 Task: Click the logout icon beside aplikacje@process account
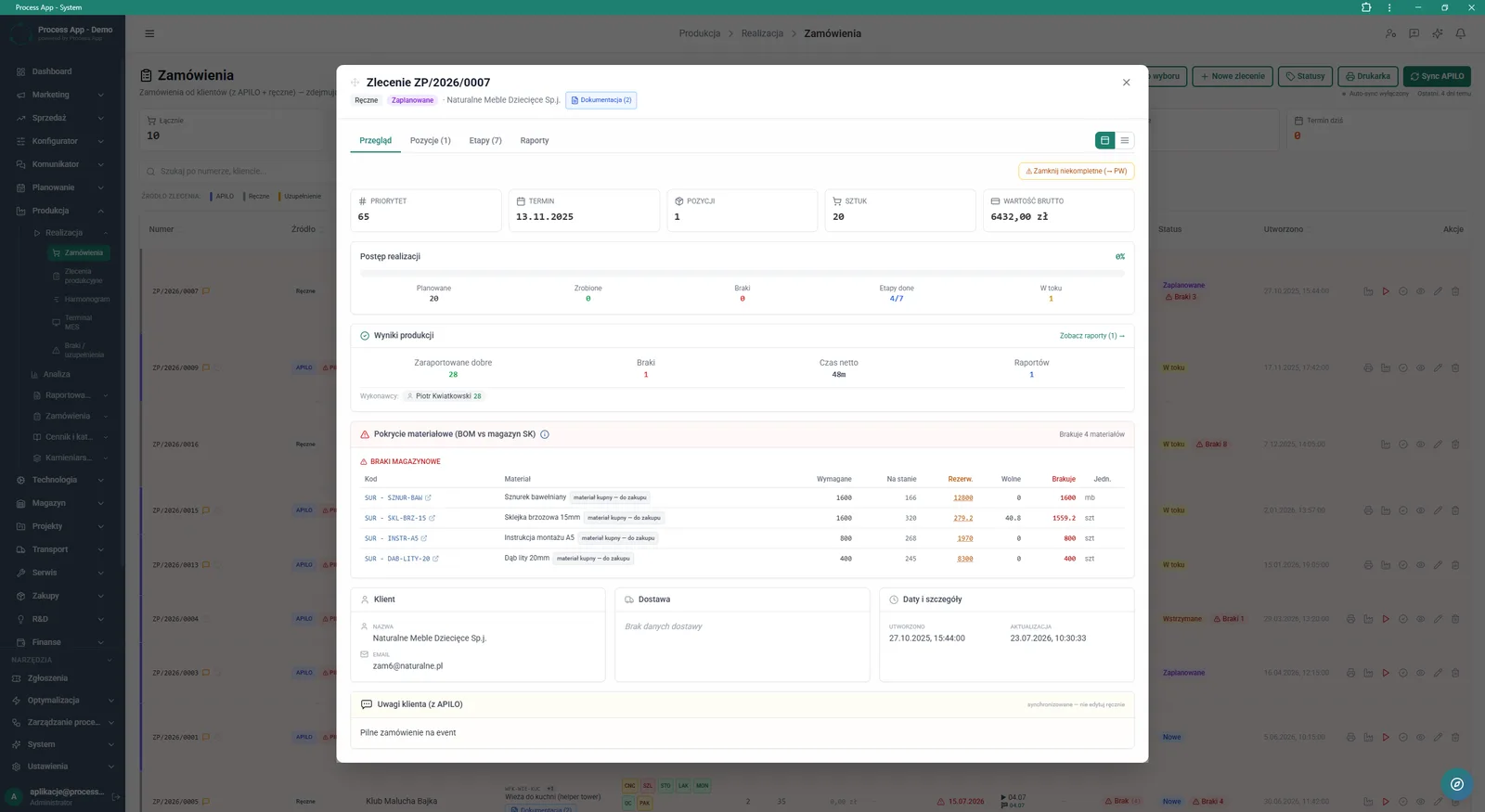click(x=116, y=796)
